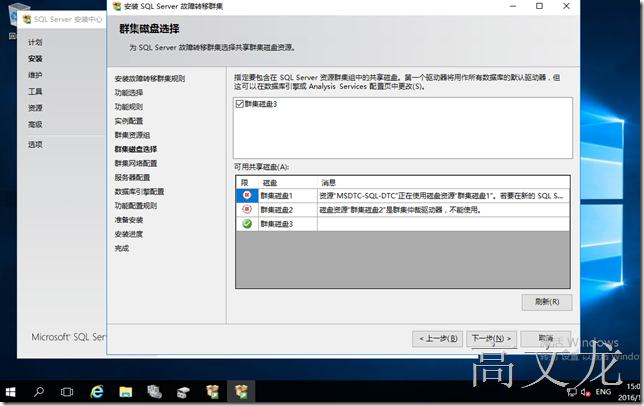Switch to first SQL Server setup taskbar icon
644x406 pixels.
click(212, 392)
